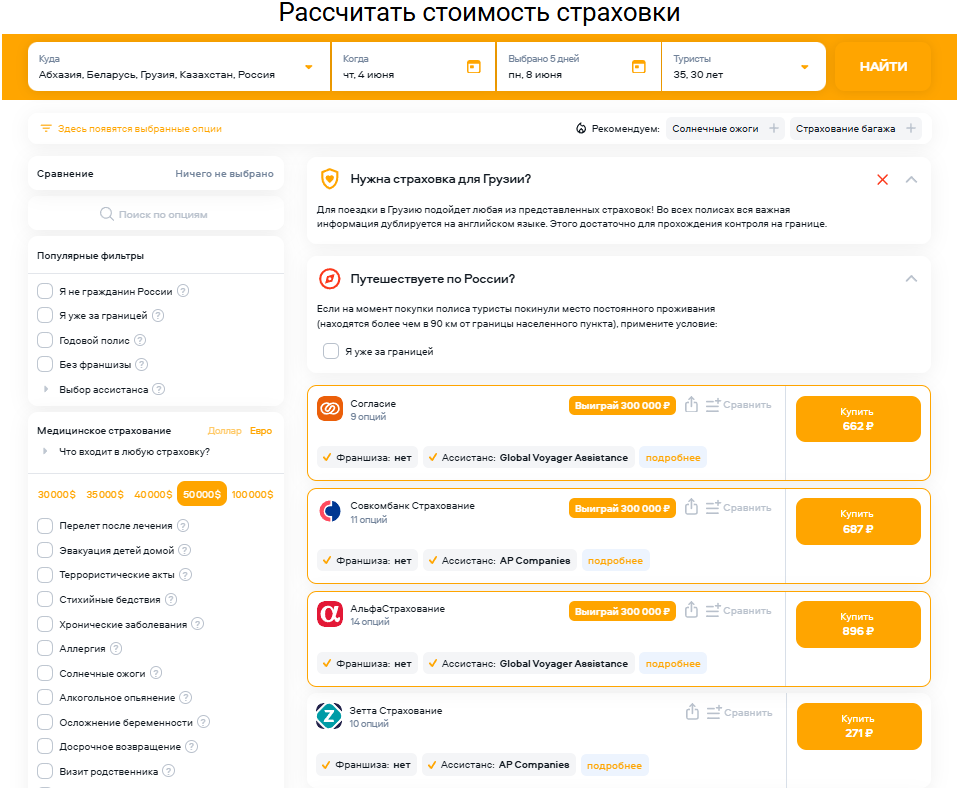Buy the АльфаСтрахование policy for 896 ₽
This screenshot has height=788, width=962.
(858, 624)
